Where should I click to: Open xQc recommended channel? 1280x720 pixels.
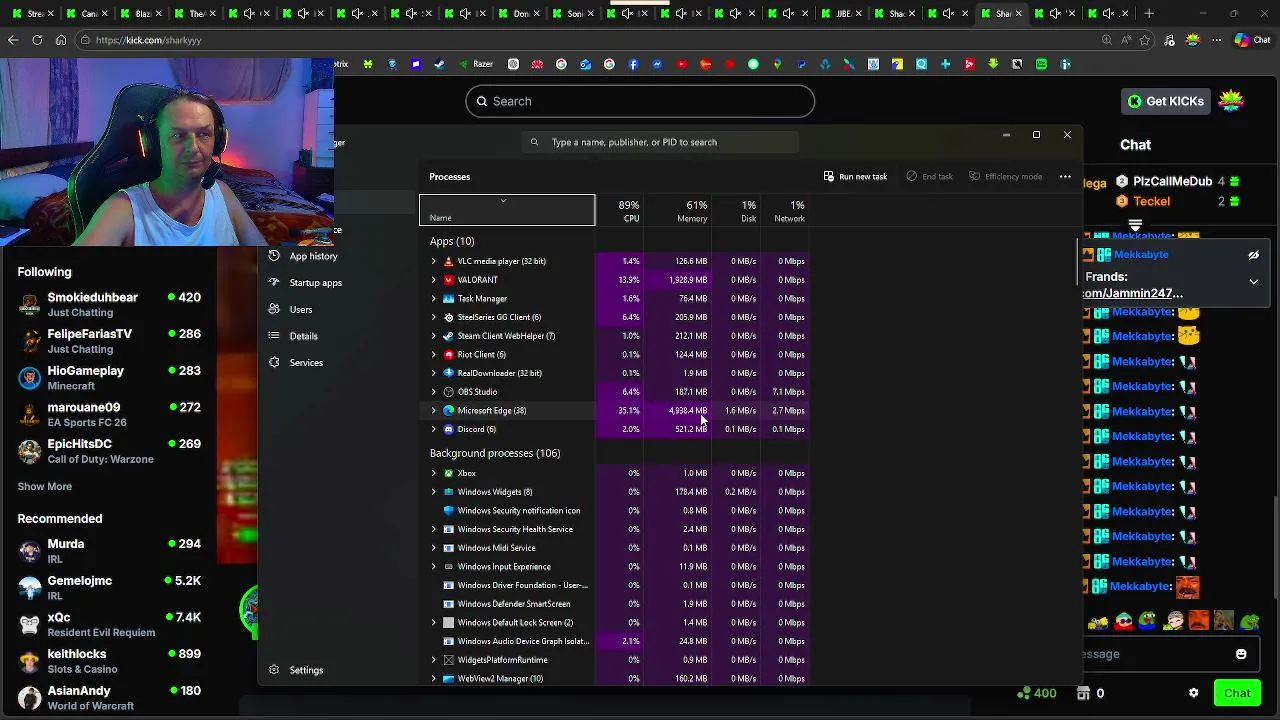pos(109,624)
